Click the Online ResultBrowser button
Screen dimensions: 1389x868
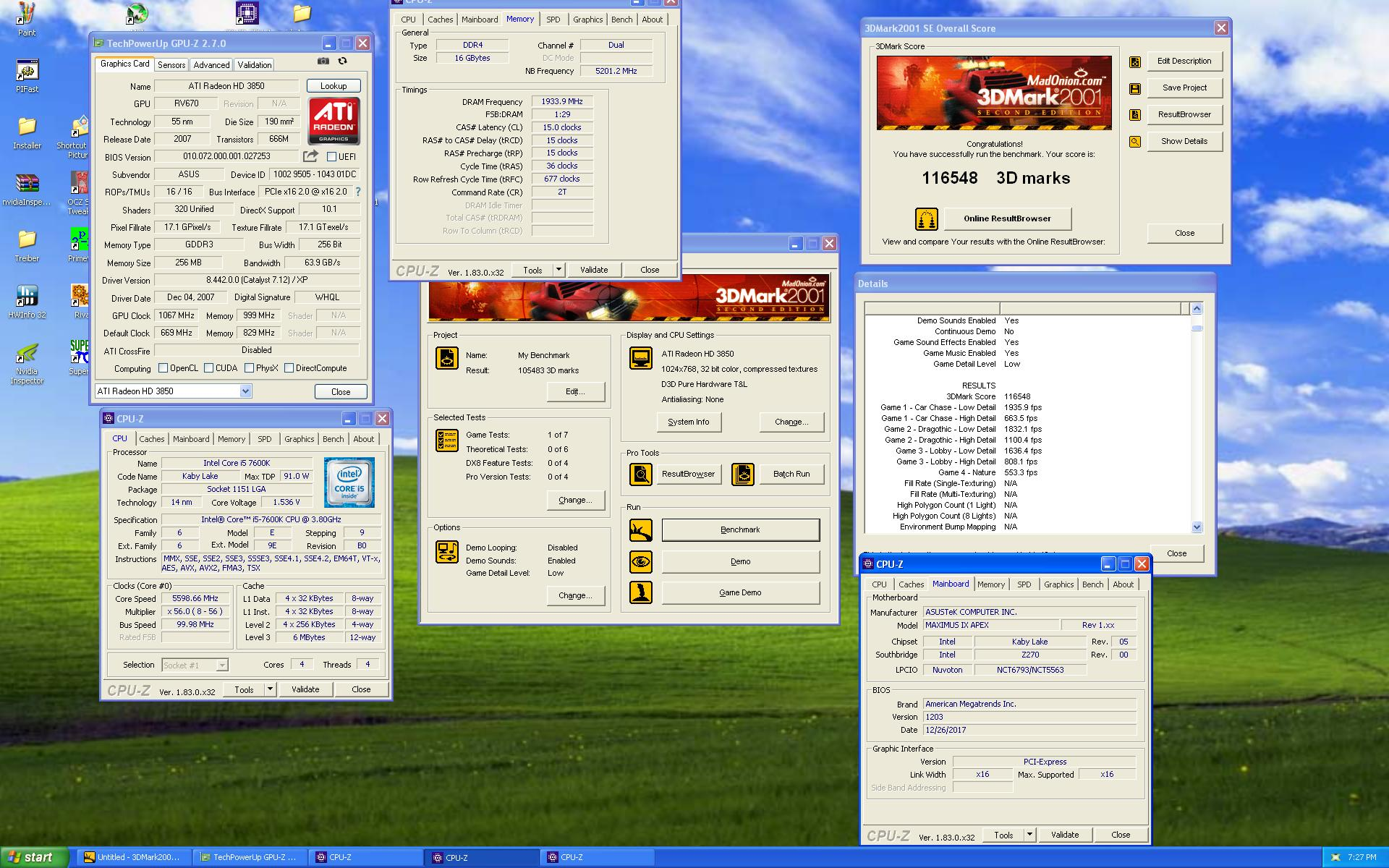tap(1007, 218)
